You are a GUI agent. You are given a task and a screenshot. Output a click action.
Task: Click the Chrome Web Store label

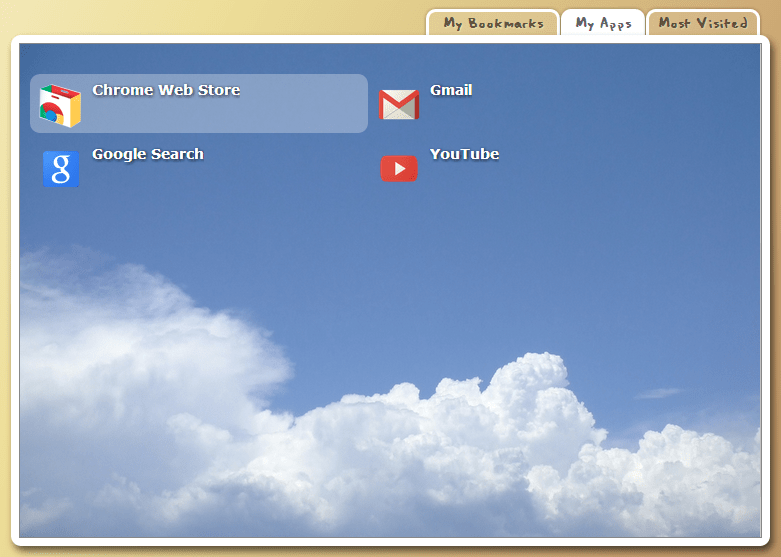point(166,90)
